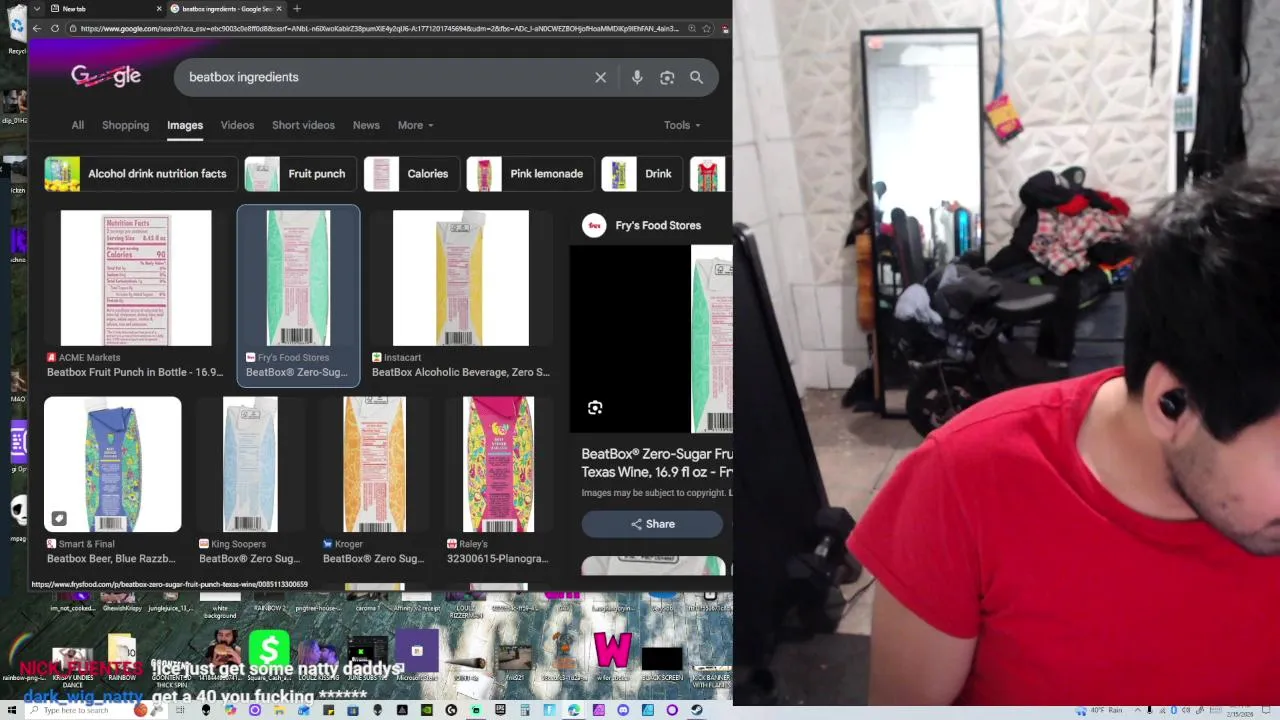Clear the search box with the X icon
1280x720 pixels.
tap(600, 77)
